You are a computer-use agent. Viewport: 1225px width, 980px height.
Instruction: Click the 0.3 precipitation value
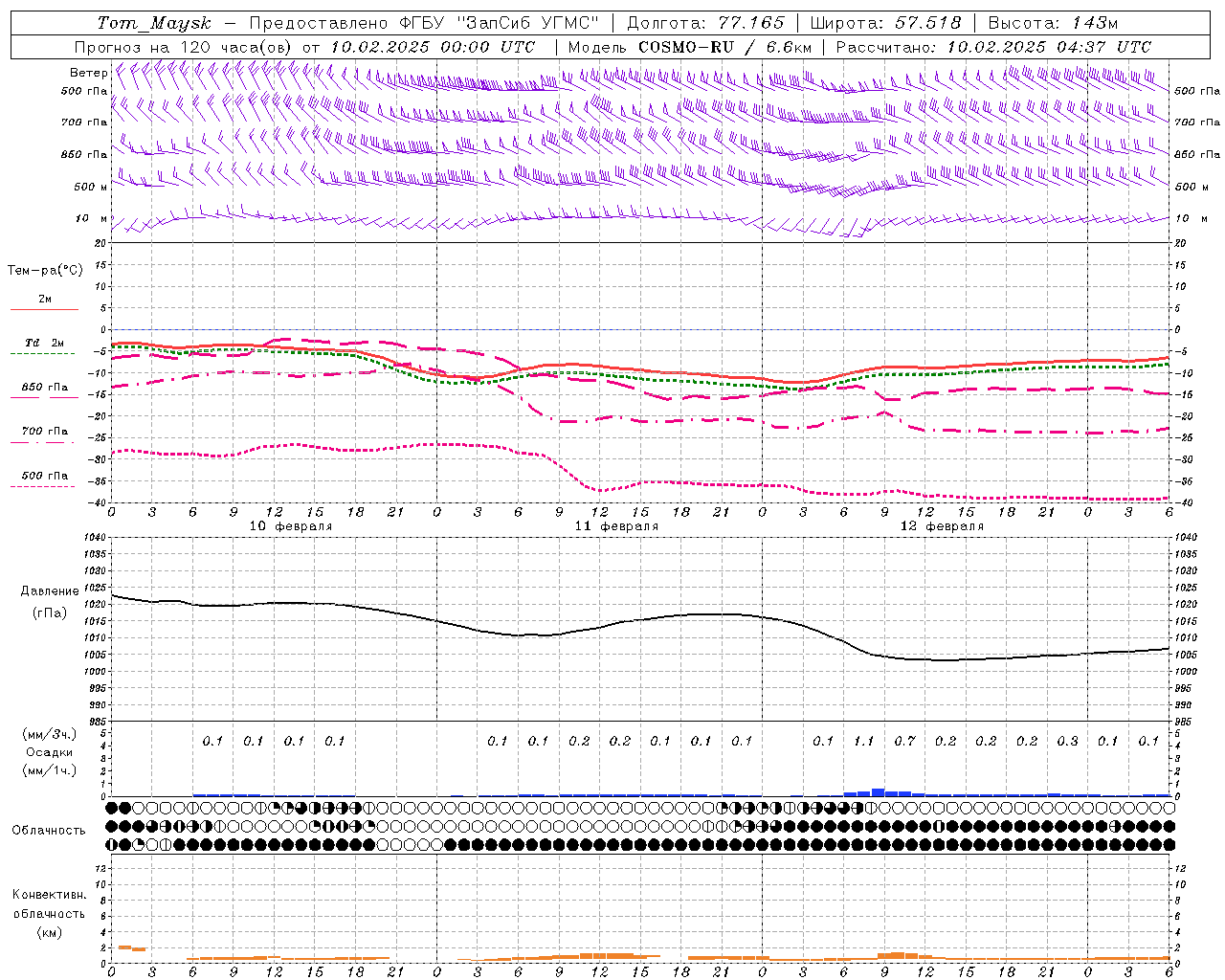[1067, 741]
